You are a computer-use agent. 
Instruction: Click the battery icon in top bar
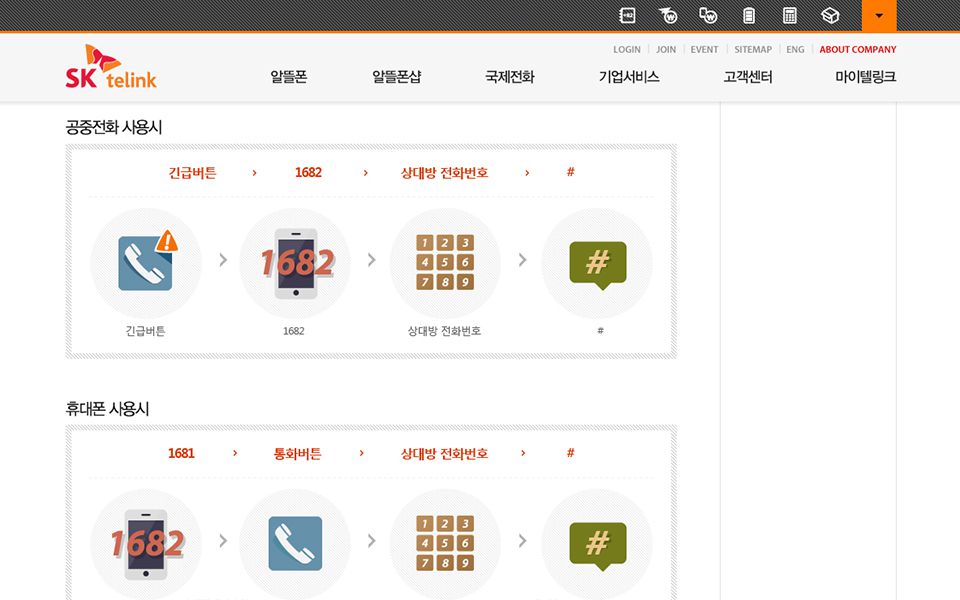point(749,15)
